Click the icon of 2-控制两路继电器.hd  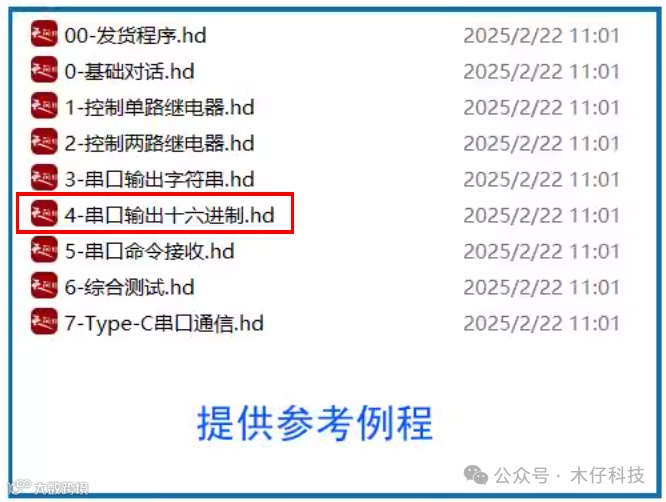(44, 141)
